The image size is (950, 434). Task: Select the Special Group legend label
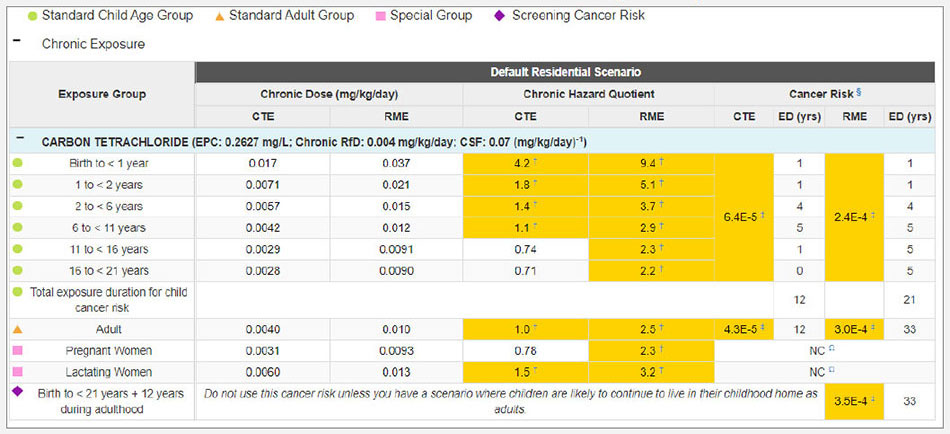click(x=431, y=16)
